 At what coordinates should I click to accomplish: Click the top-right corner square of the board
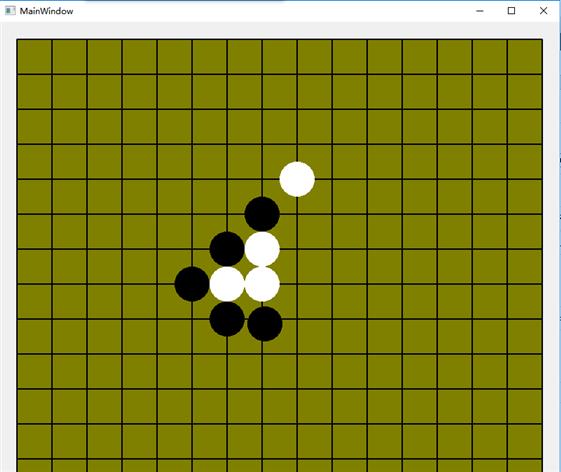click(525, 57)
